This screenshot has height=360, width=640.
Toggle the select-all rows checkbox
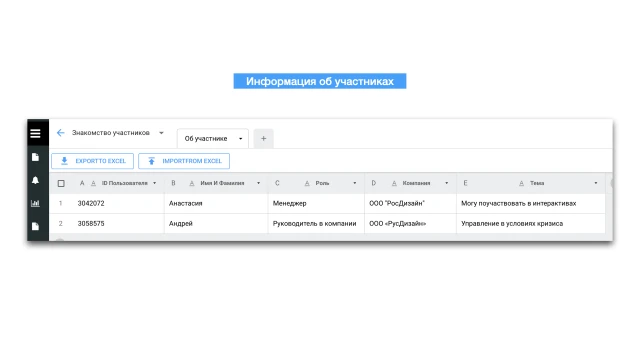(x=61, y=183)
